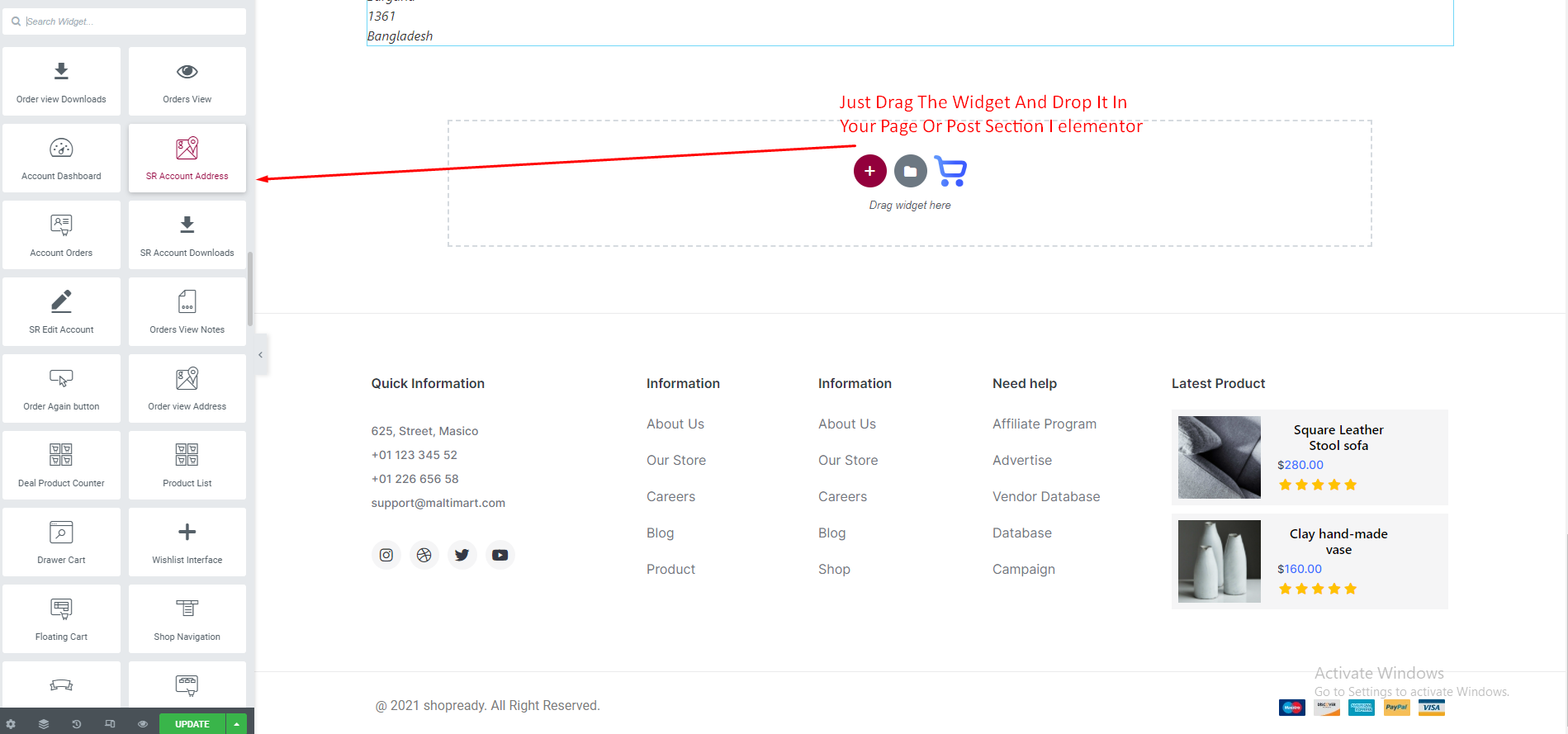Click the Careers link under first Information column
Image resolution: width=1568 pixels, height=734 pixels.
[670, 496]
